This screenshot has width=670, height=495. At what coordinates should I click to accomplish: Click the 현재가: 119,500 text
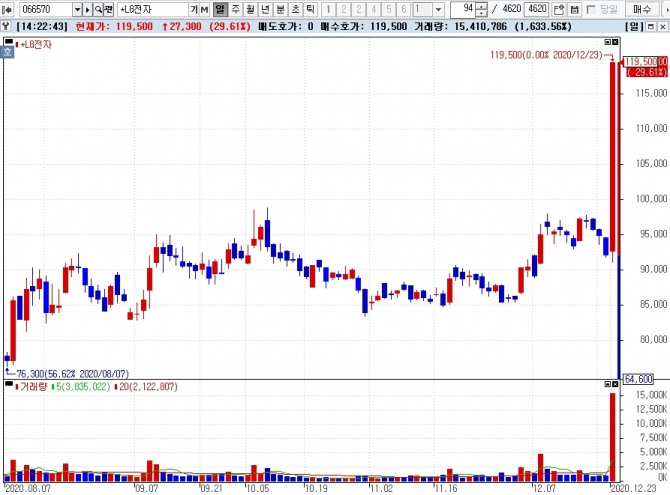[114, 27]
